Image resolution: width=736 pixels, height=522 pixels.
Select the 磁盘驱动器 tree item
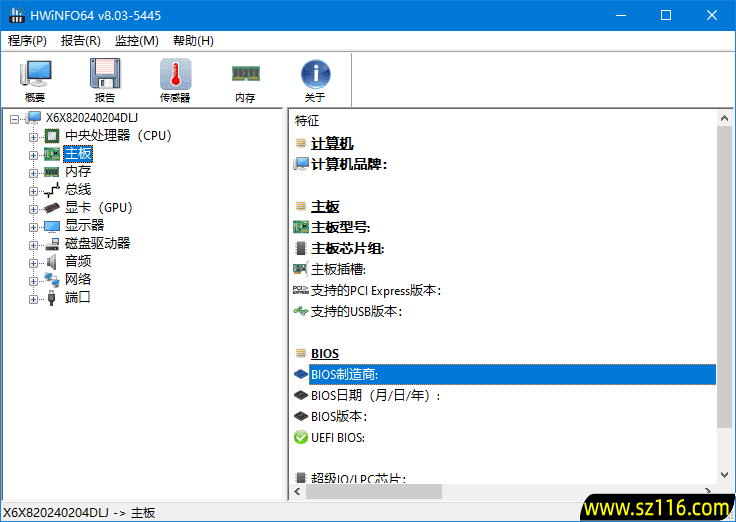[97, 243]
